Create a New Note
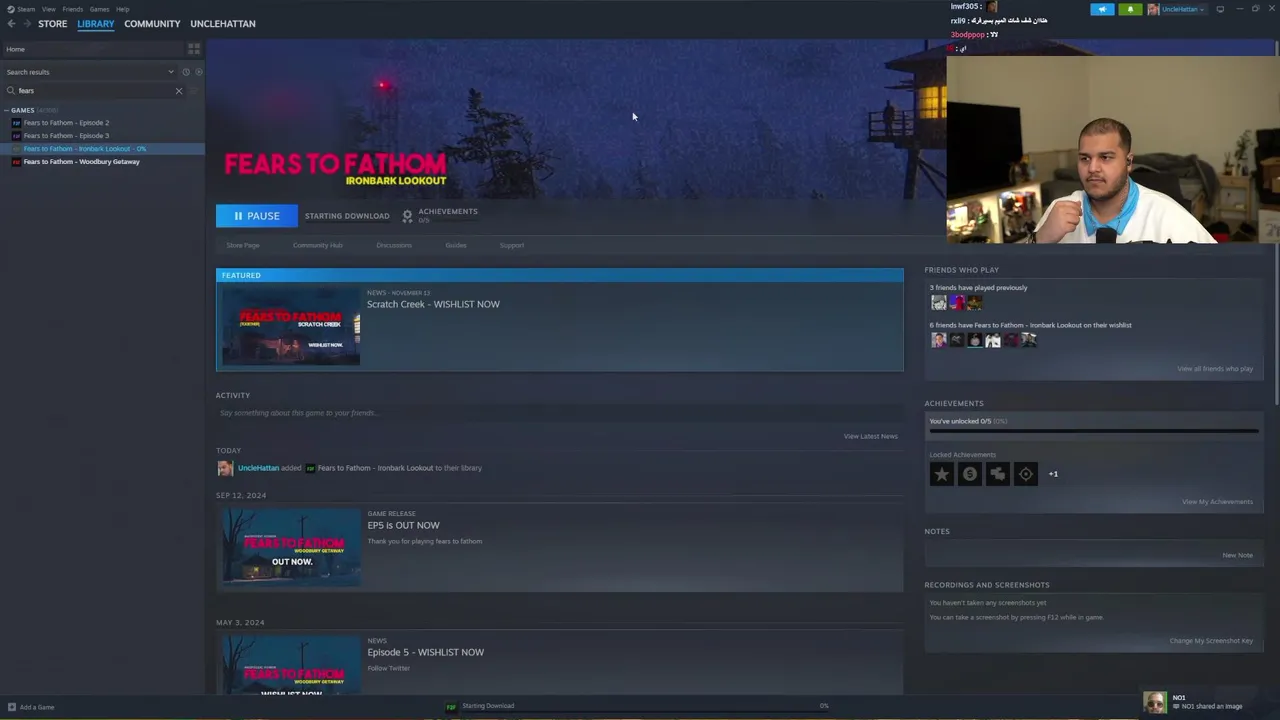This screenshot has height=720, width=1280. tap(1237, 555)
